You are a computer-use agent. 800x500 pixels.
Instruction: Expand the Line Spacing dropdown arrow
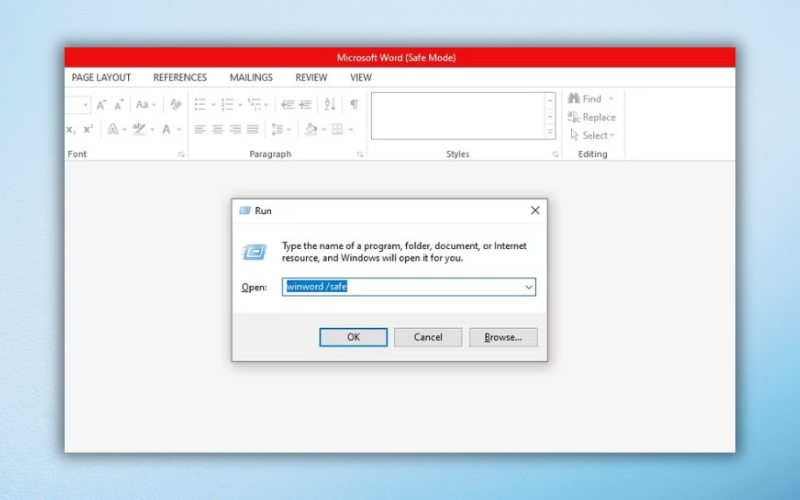click(x=289, y=130)
